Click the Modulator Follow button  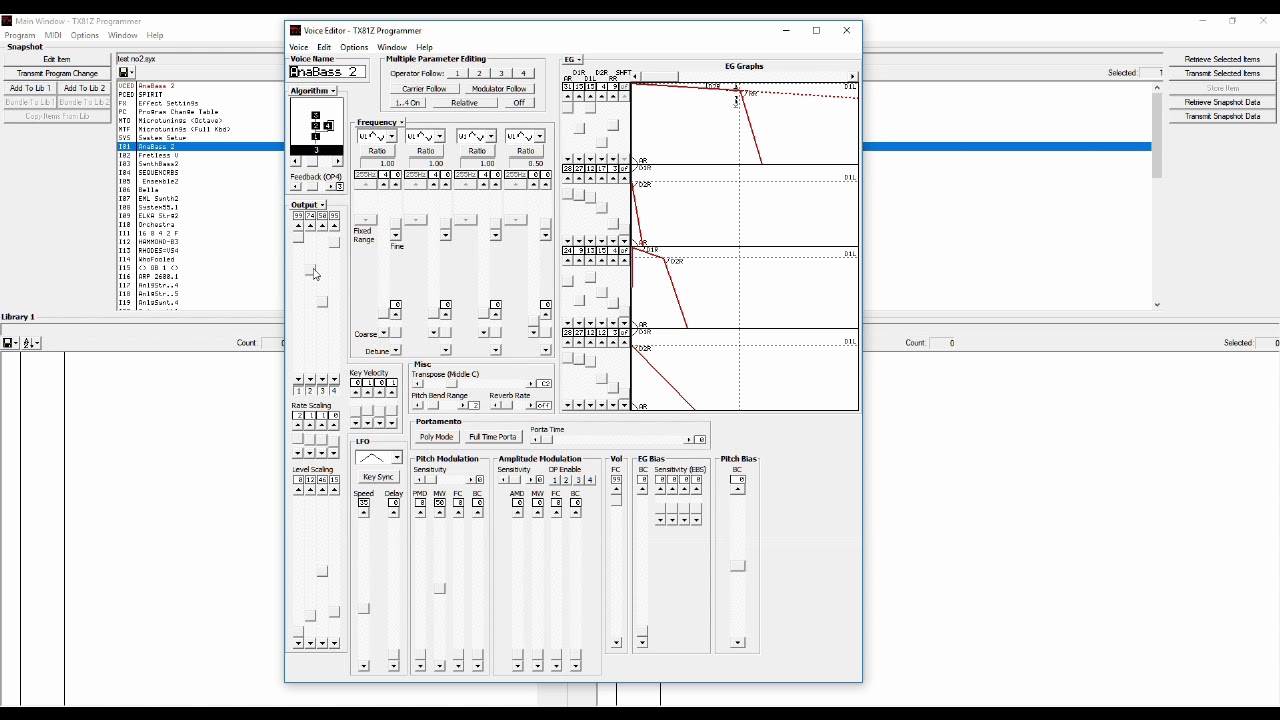click(x=499, y=89)
